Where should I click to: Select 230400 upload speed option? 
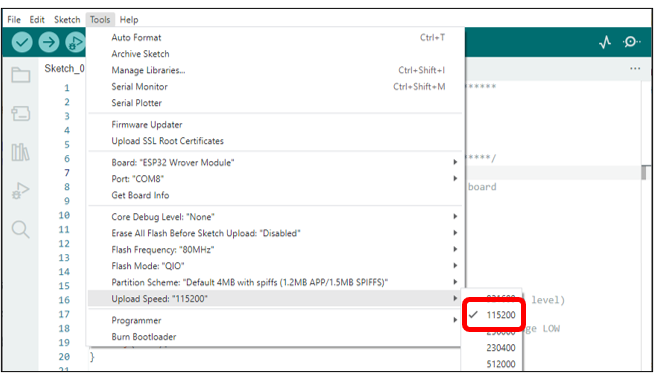click(492, 347)
